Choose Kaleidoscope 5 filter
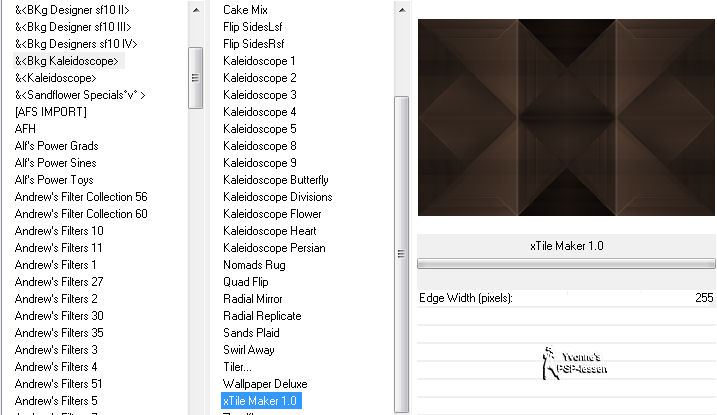This screenshot has width=717, height=415. coord(260,129)
